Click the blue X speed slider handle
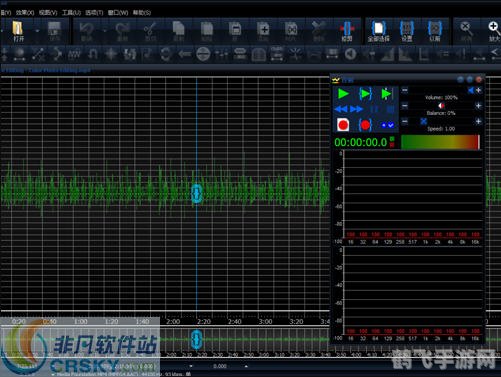 pos(423,122)
